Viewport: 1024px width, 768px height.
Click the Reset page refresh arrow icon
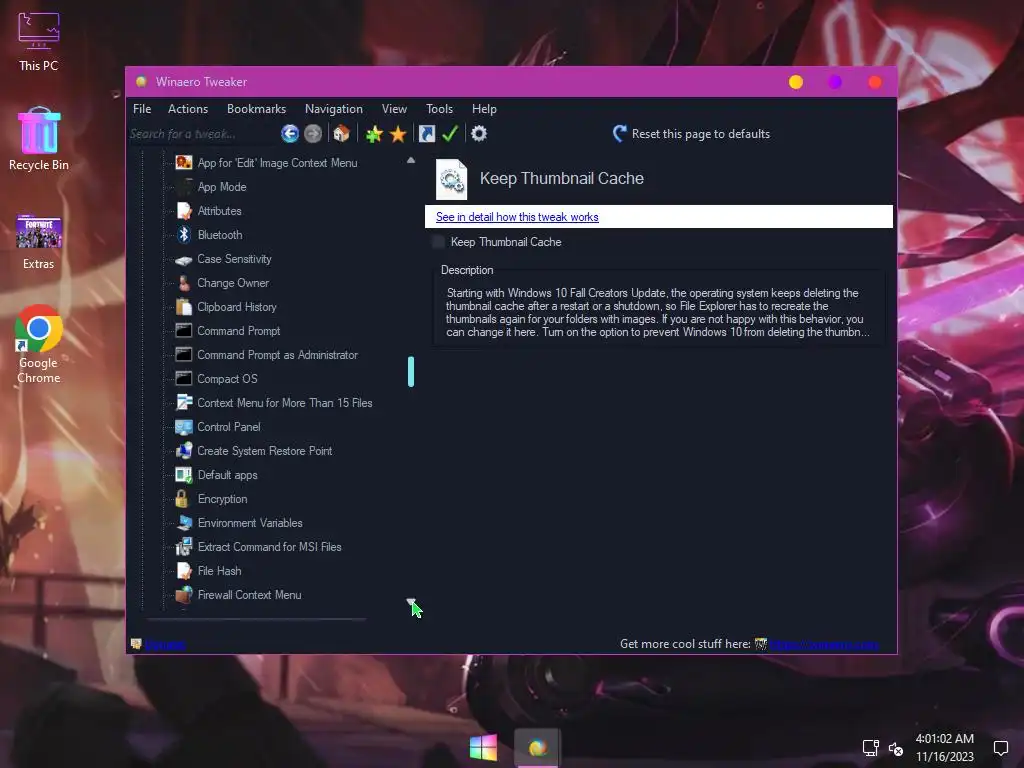pyautogui.click(x=620, y=134)
